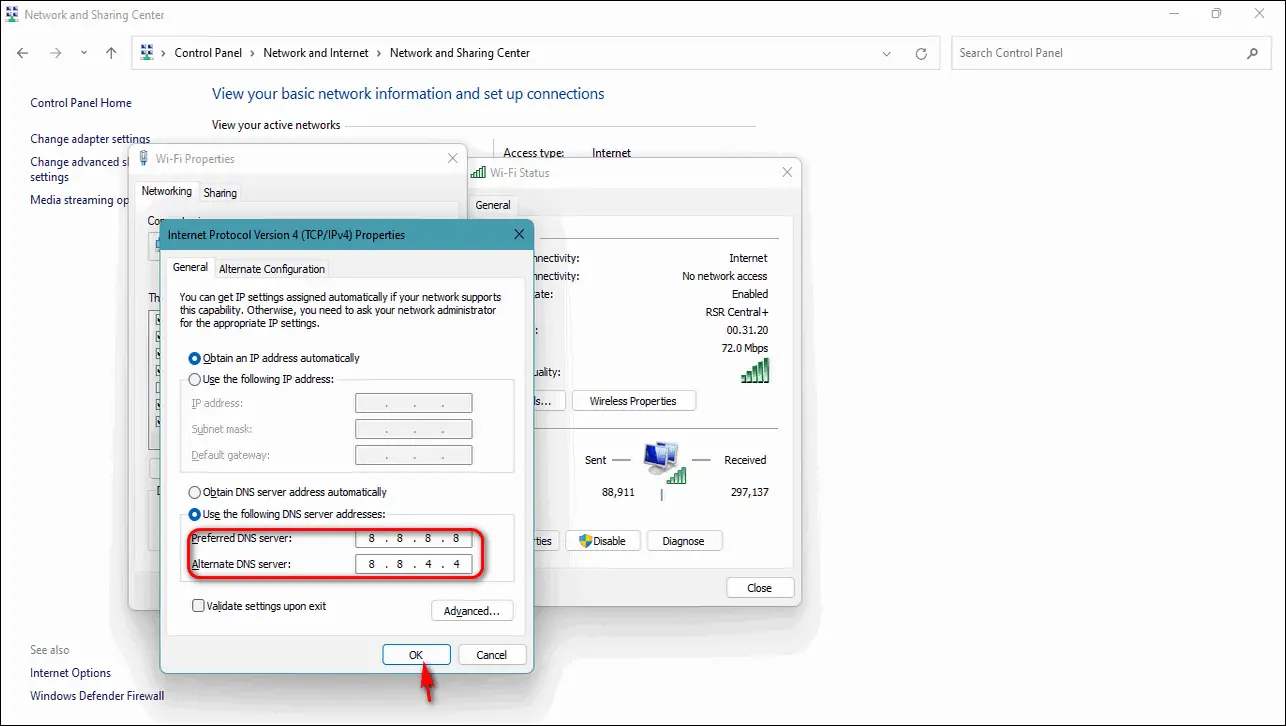
Task: Open Internet Options link
Action: click(x=71, y=673)
